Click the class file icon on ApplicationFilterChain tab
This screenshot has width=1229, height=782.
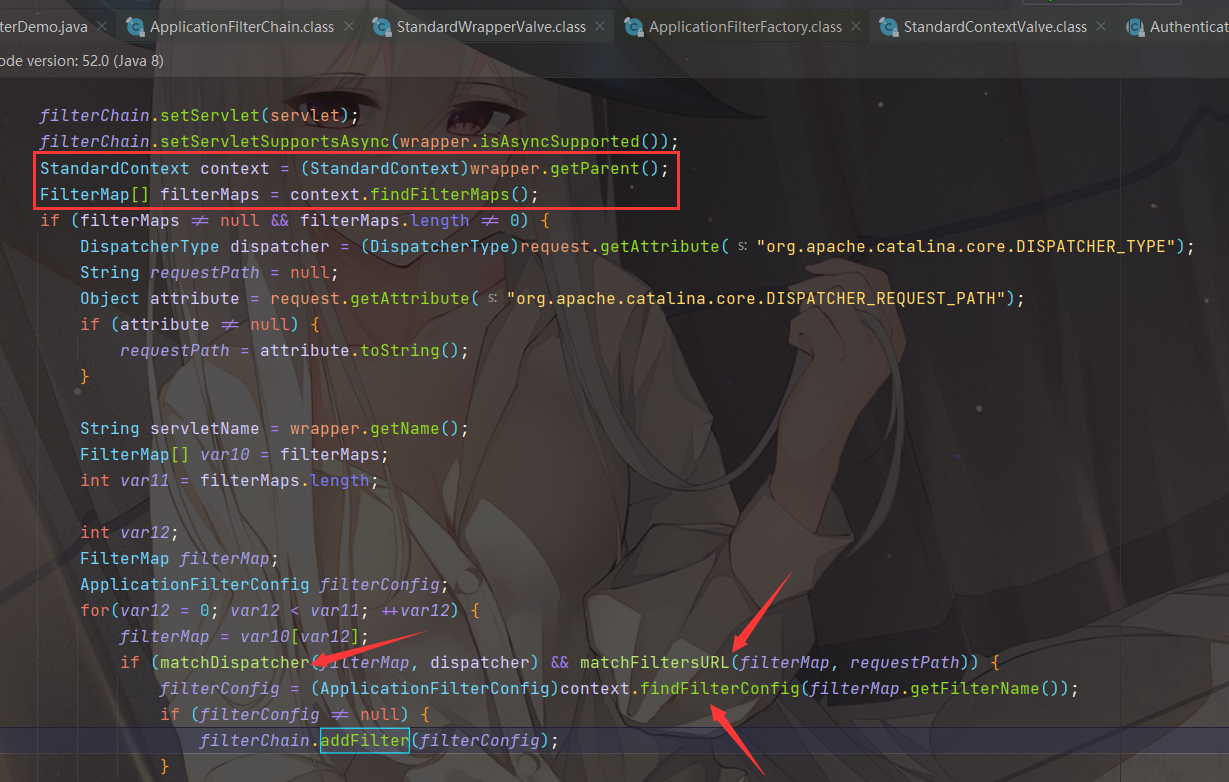coord(134,27)
